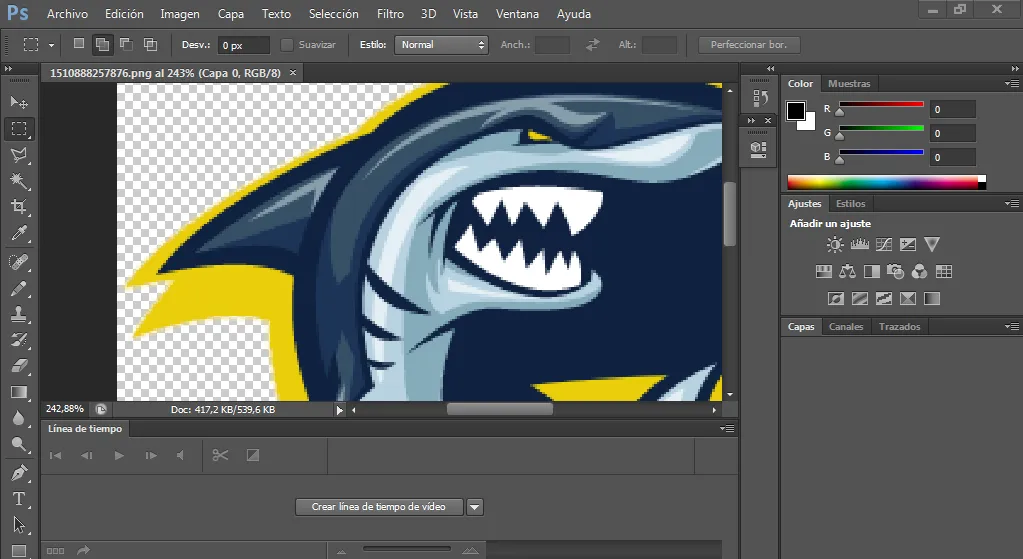Screen dimensions: 1023x559
Task: Open the Imagen menu
Action: 179,14
